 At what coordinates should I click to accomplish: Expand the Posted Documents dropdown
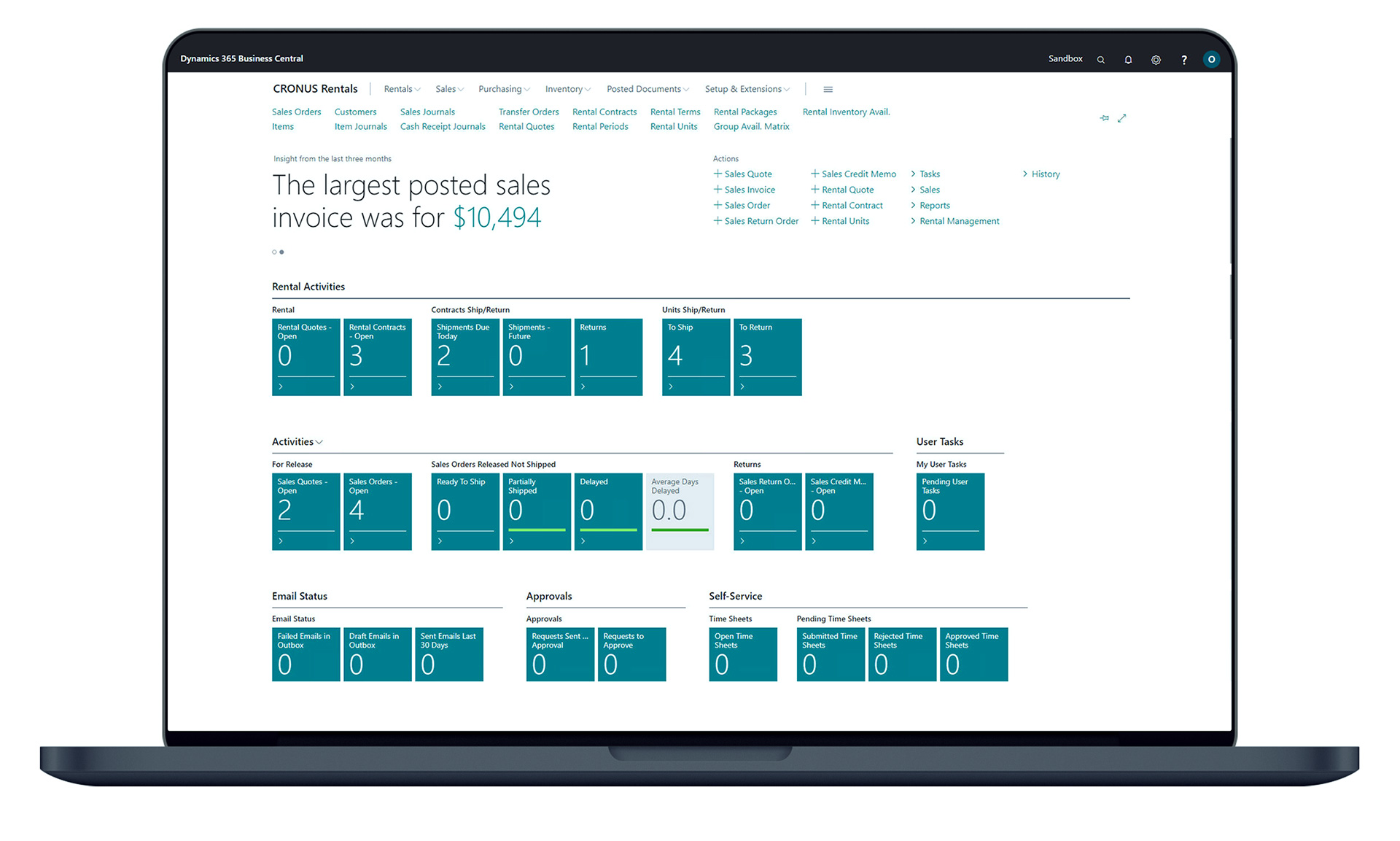(x=647, y=88)
